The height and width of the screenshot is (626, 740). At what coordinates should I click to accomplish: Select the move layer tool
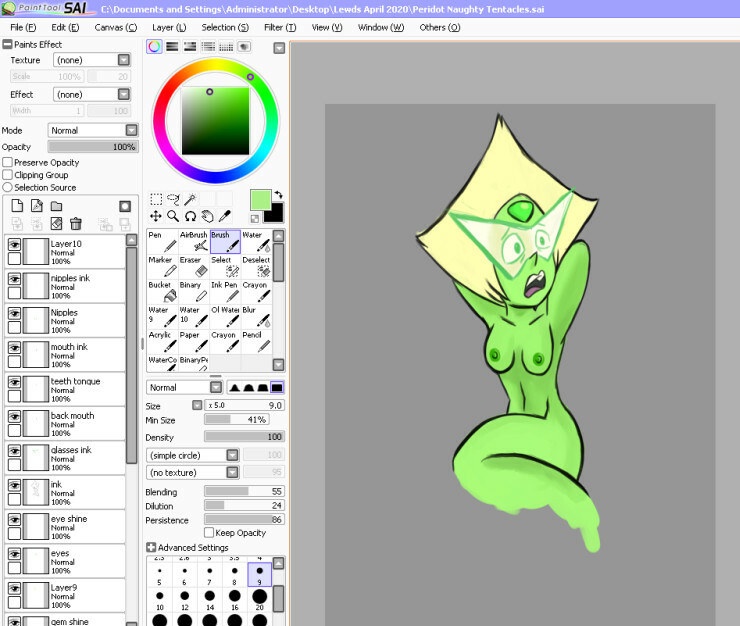point(156,216)
